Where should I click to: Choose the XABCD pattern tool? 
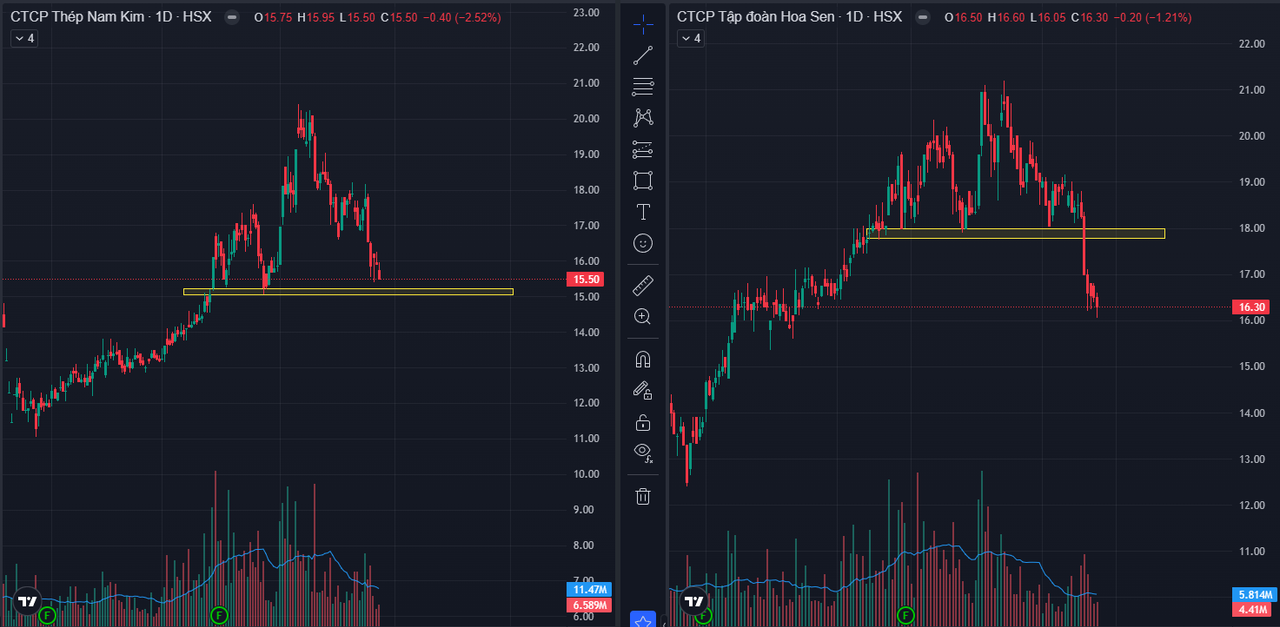pyautogui.click(x=643, y=118)
